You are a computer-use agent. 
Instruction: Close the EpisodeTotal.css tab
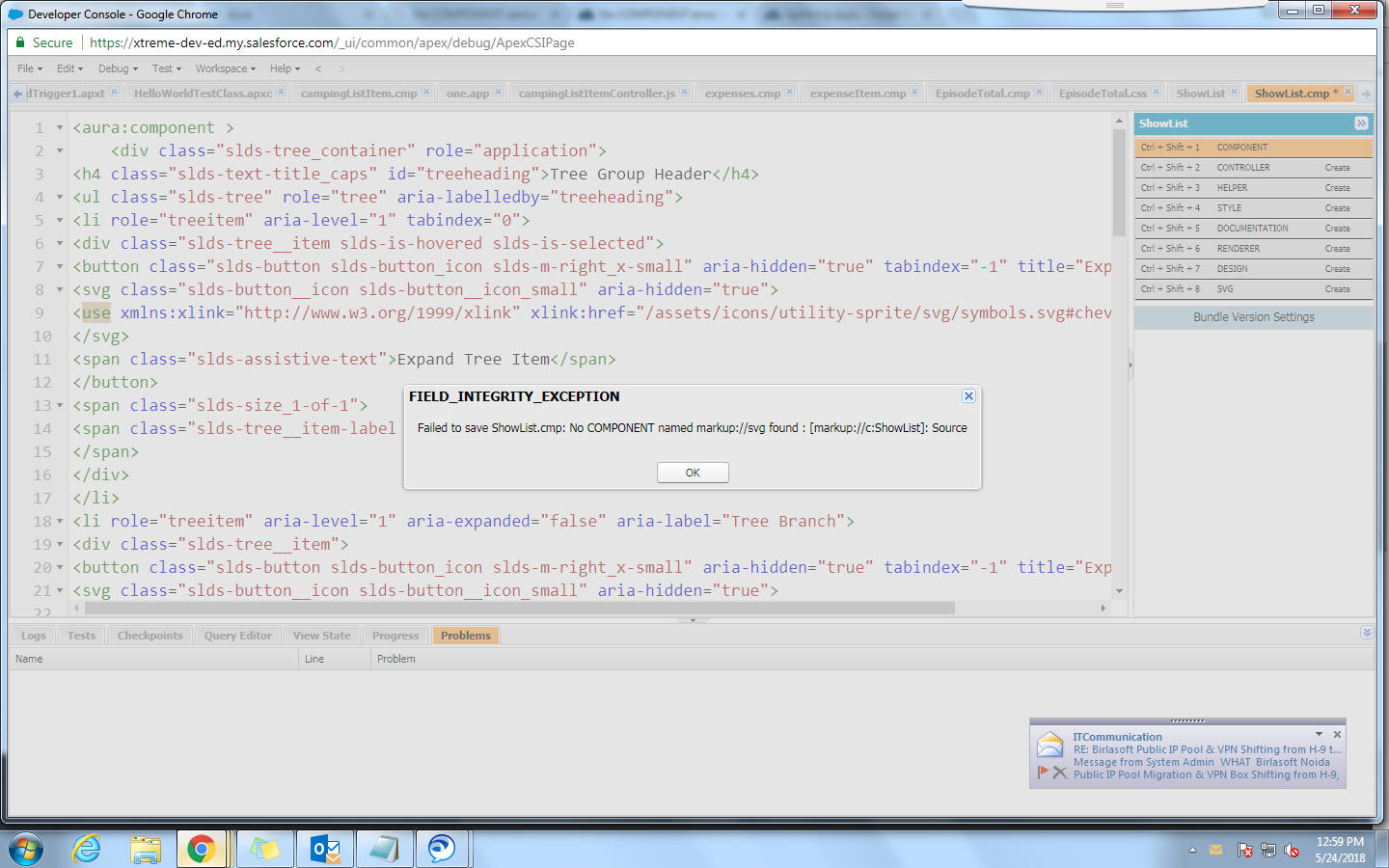click(x=1156, y=92)
